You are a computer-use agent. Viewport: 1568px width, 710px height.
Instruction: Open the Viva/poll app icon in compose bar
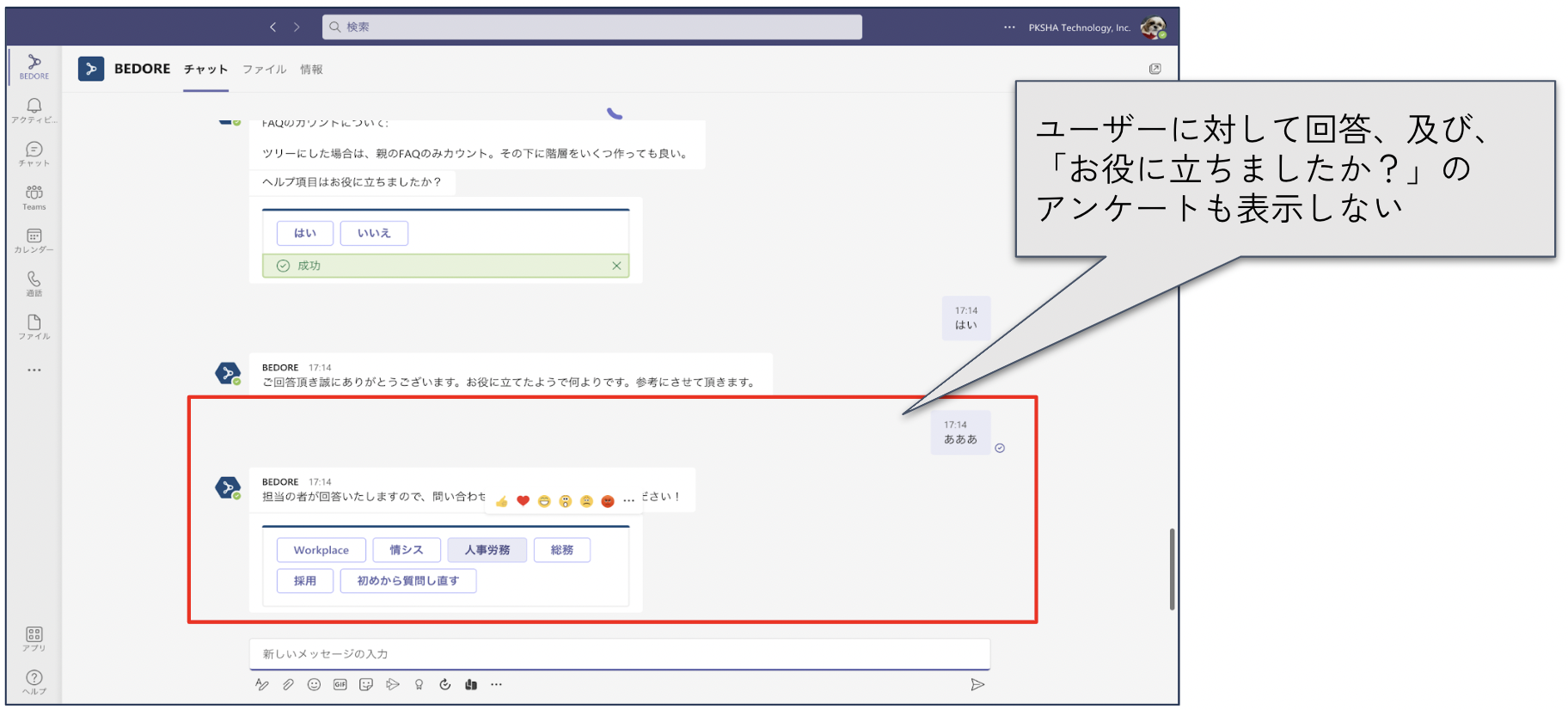471,685
